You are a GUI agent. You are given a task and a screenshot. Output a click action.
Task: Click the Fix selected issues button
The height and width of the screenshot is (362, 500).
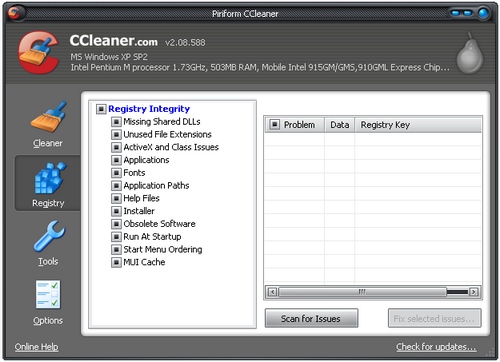(x=434, y=318)
